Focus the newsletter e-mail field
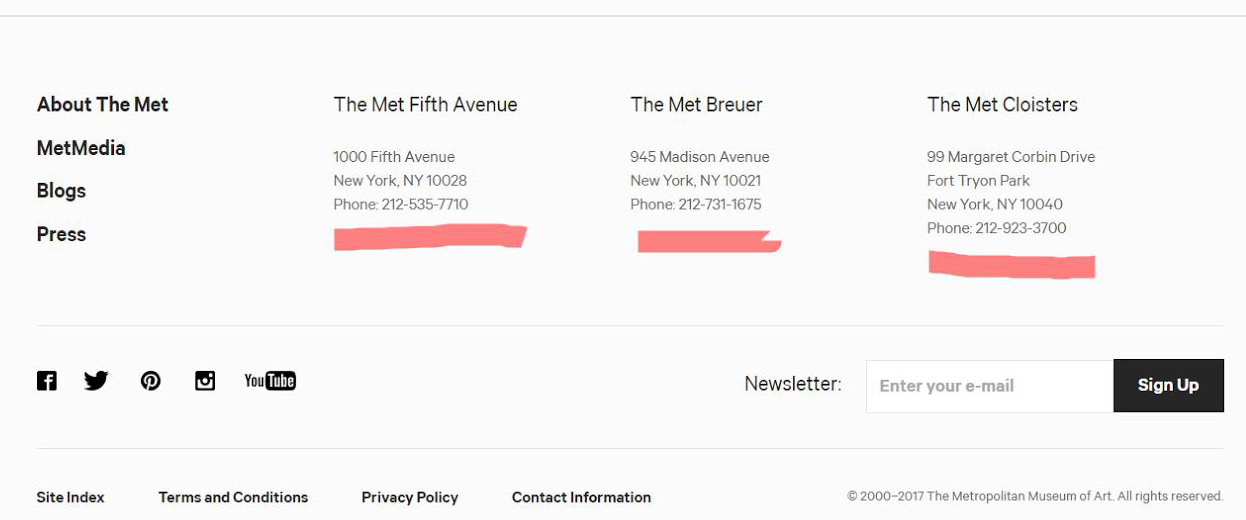The height and width of the screenshot is (520, 1246). [990, 386]
